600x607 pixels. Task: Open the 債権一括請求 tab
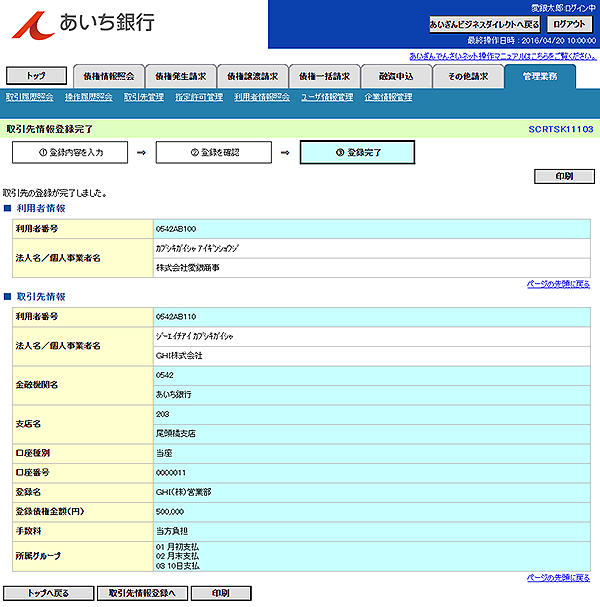click(x=324, y=77)
